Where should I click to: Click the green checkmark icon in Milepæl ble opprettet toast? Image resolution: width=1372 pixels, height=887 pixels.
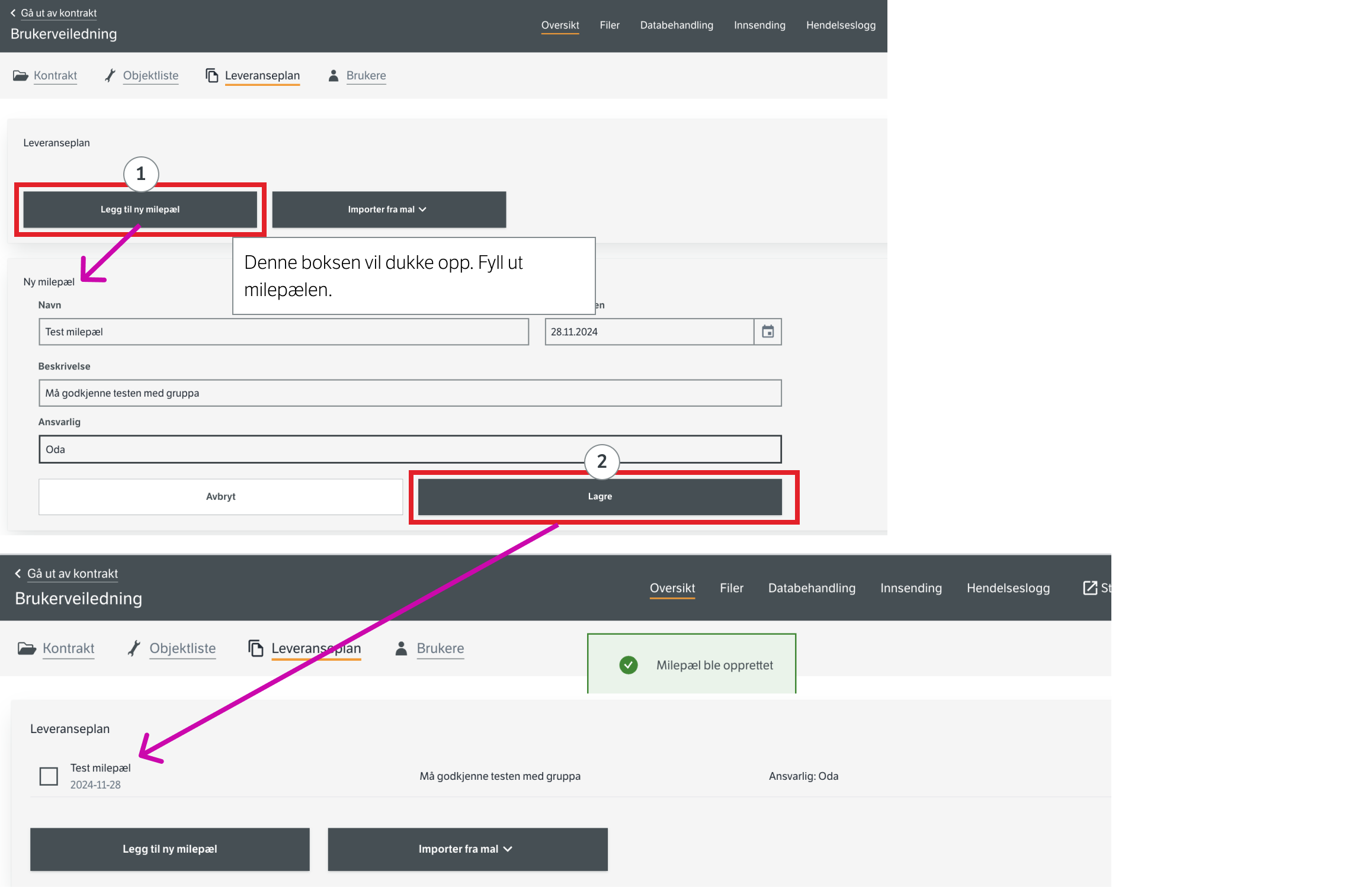[629, 665]
